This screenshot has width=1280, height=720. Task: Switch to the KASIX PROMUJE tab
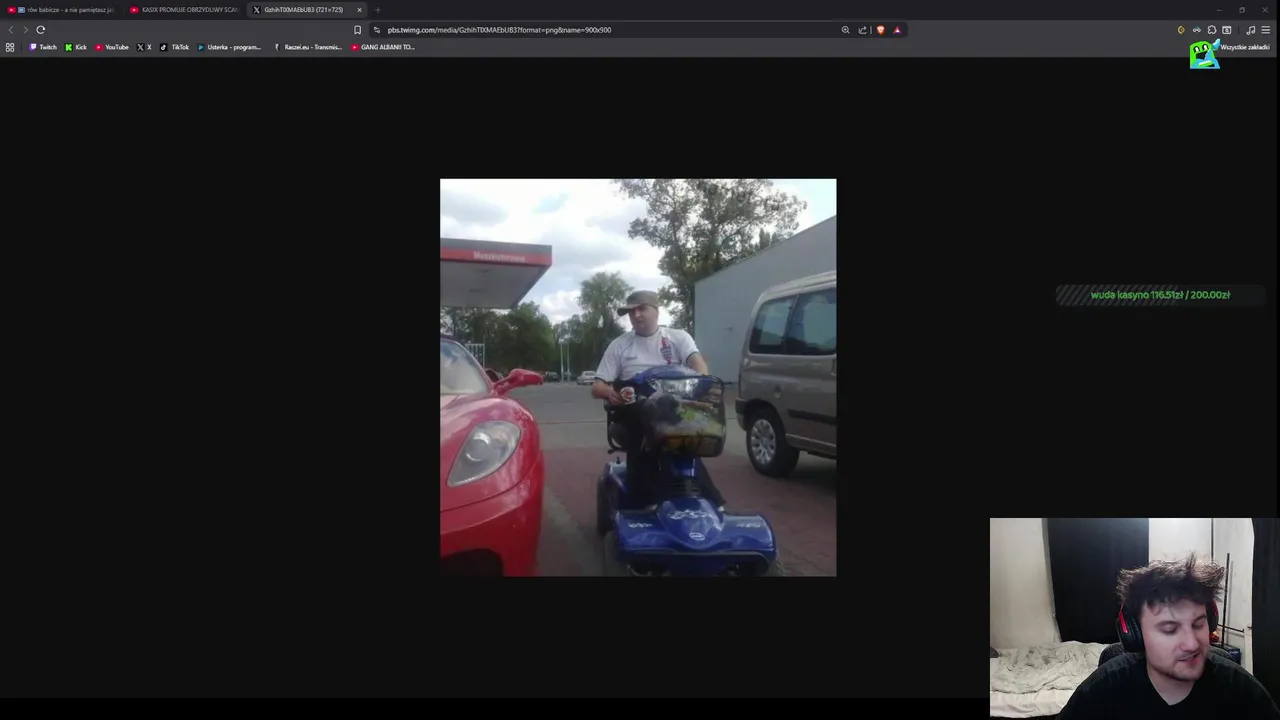tap(185, 10)
